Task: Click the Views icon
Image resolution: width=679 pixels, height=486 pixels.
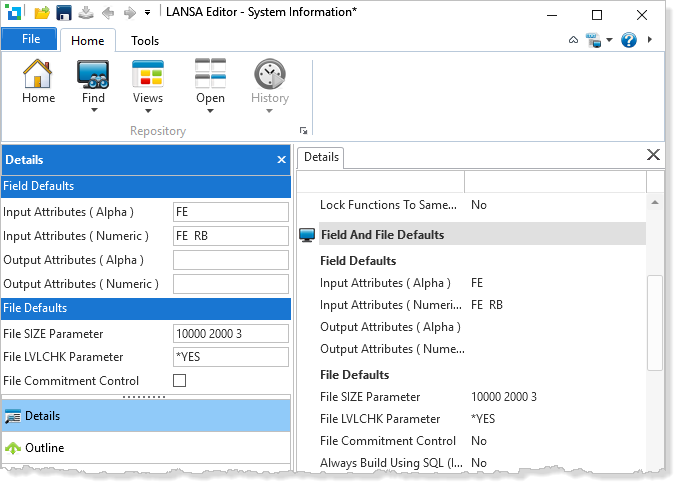Action: click(x=148, y=74)
